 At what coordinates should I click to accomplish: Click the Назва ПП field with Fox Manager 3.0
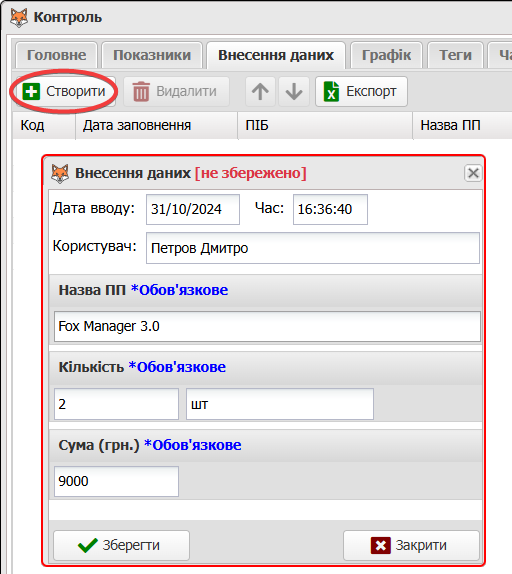coord(267,326)
